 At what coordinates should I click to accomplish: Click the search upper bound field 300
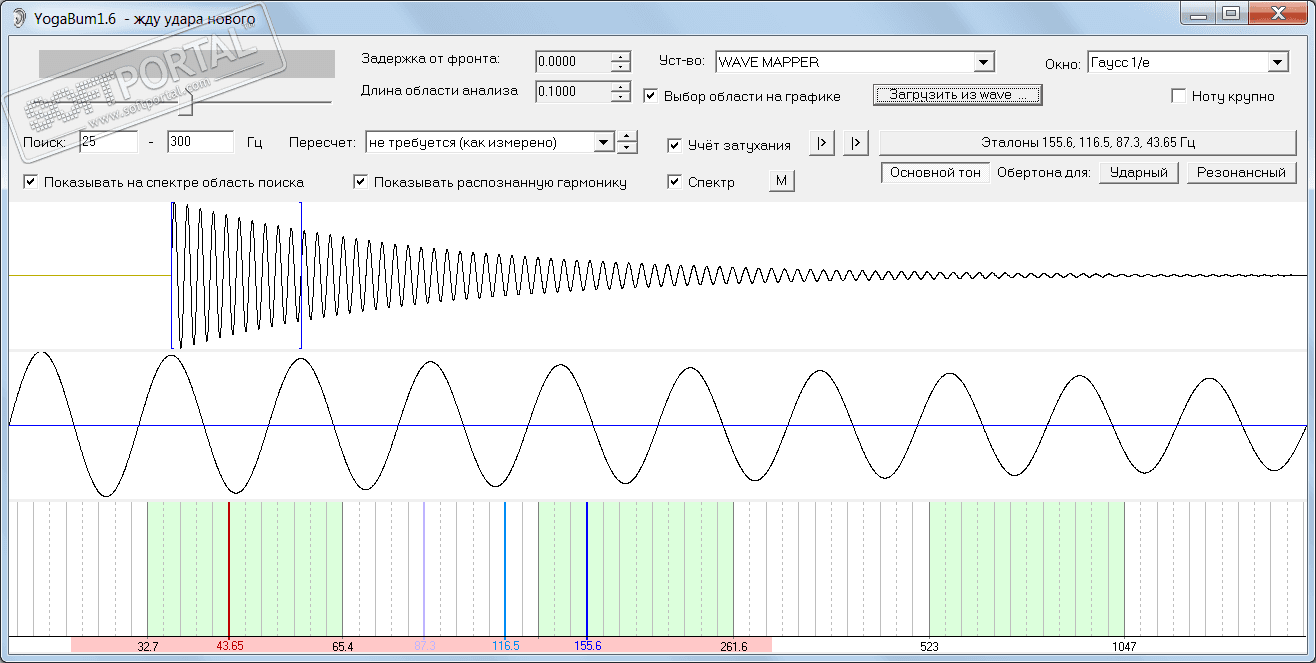[200, 142]
